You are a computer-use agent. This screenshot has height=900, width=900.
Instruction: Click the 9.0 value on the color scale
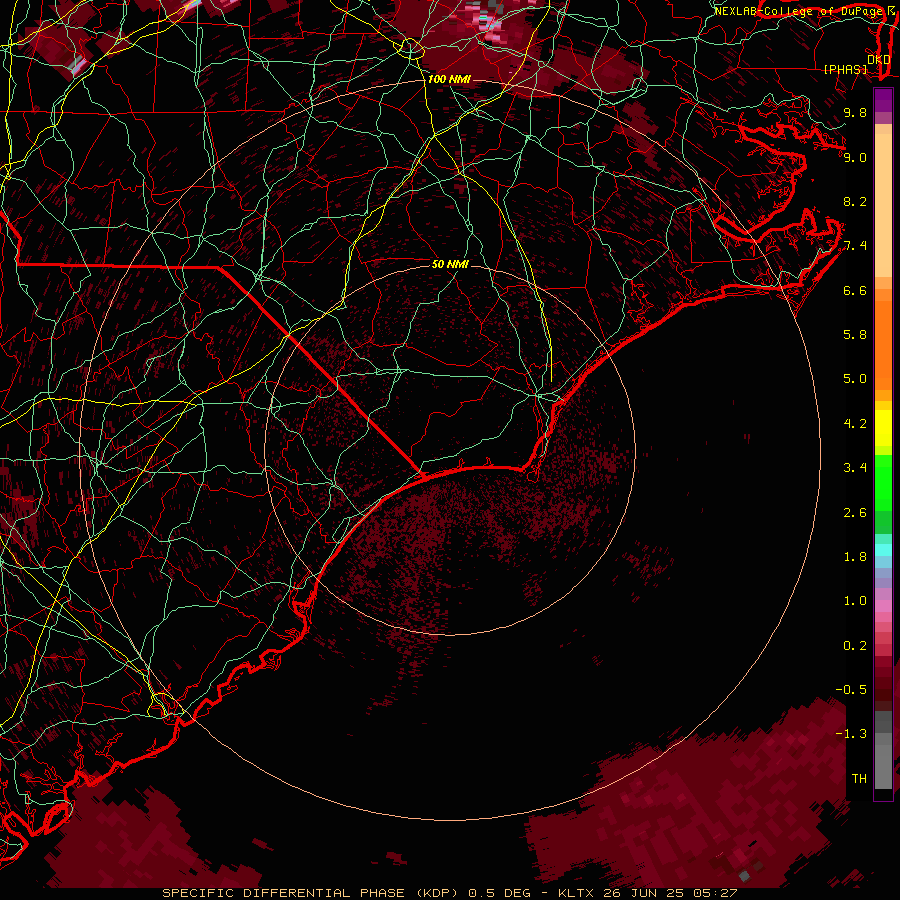click(x=855, y=157)
